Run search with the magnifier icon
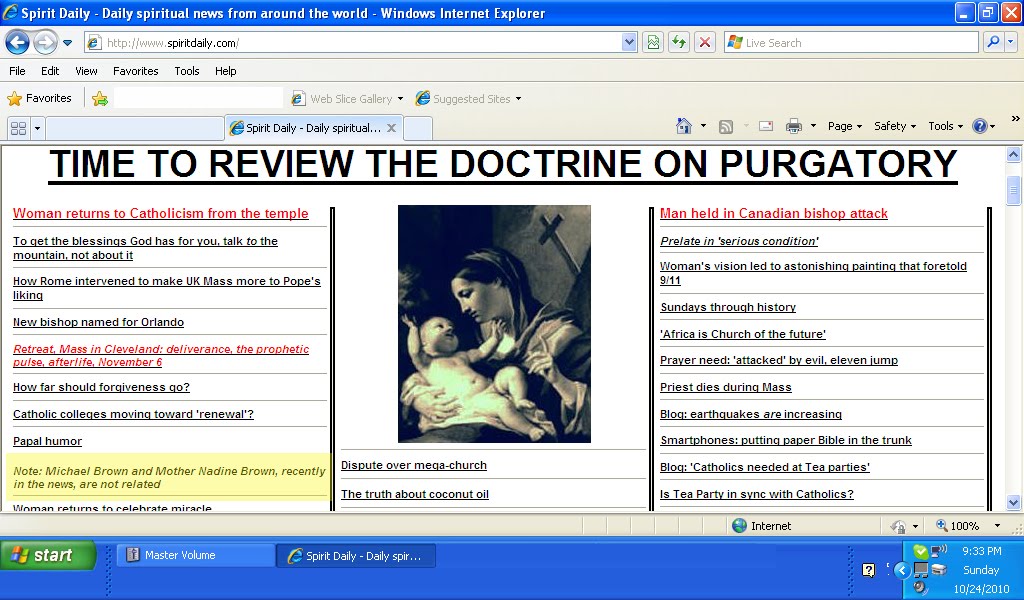1024x600 pixels. tap(993, 43)
